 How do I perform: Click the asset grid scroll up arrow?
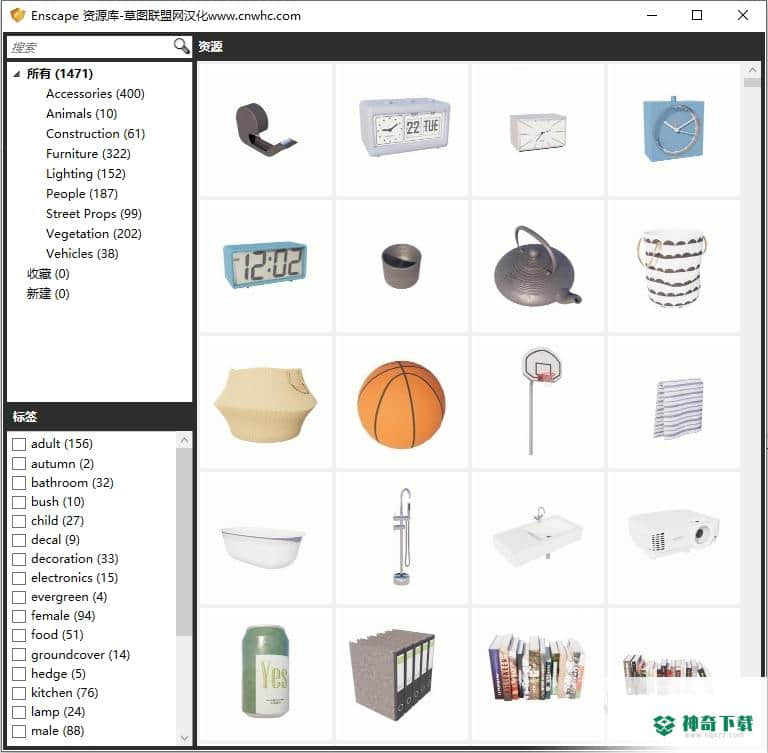point(752,70)
